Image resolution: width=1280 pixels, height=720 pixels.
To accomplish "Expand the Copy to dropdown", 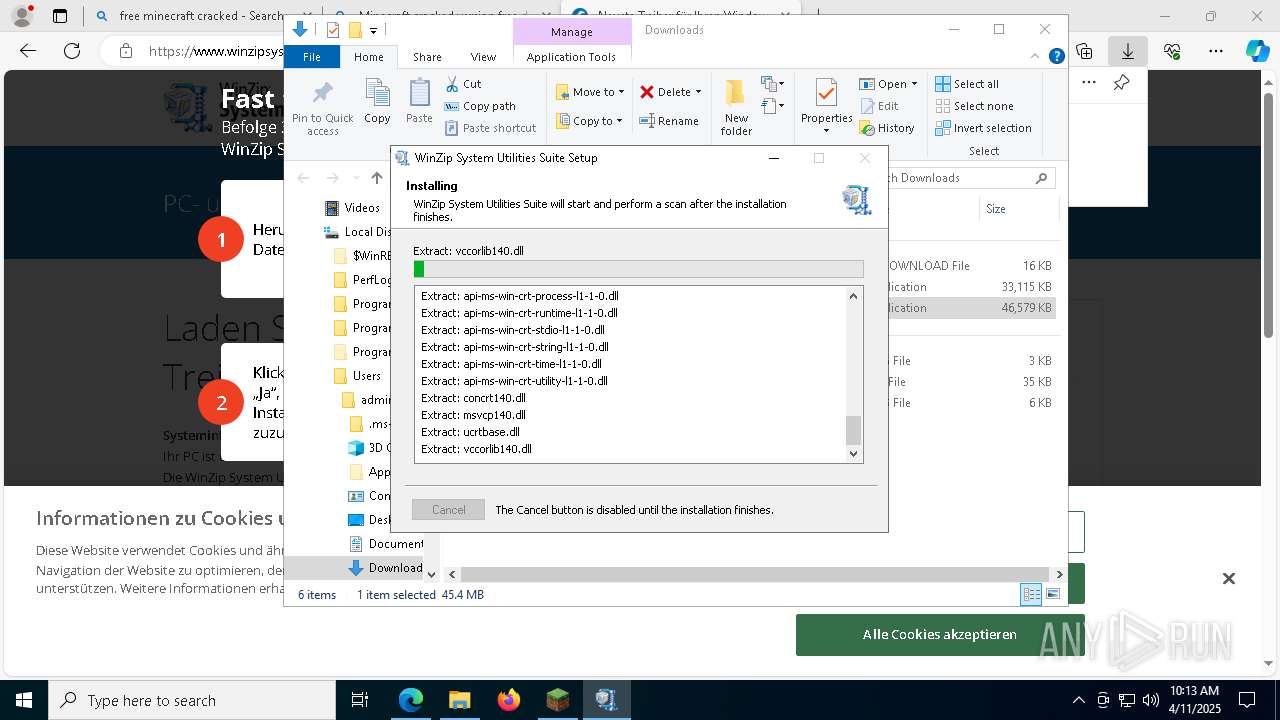I will 619,121.
